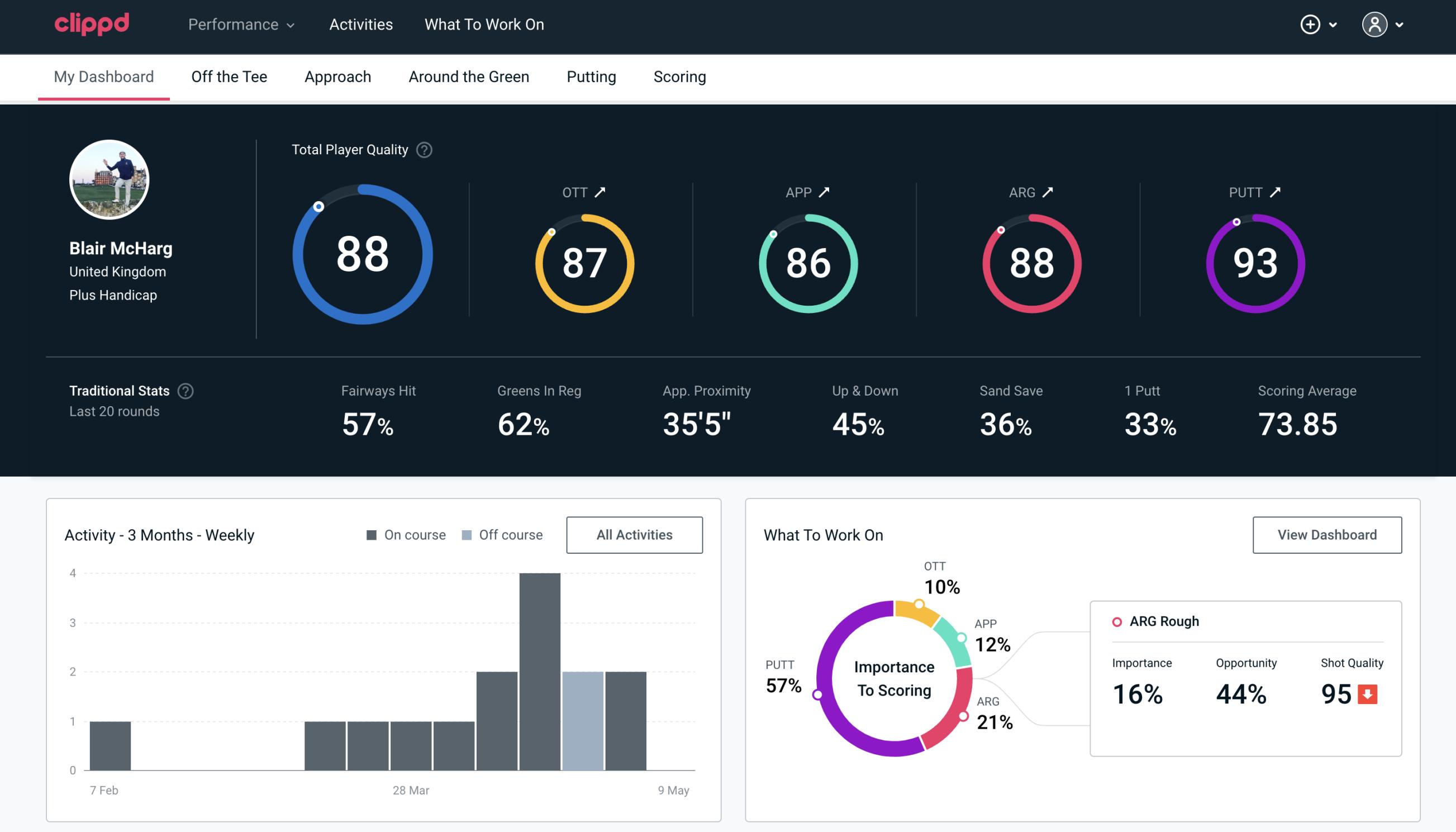Screen dimensions: 1456x832
Task: Switch to the Putting tab
Action: coord(591,76)
